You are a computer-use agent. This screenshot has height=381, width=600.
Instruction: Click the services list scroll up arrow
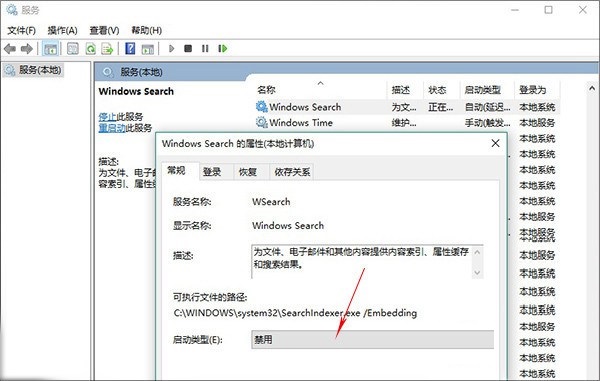[x=592, y=88]
